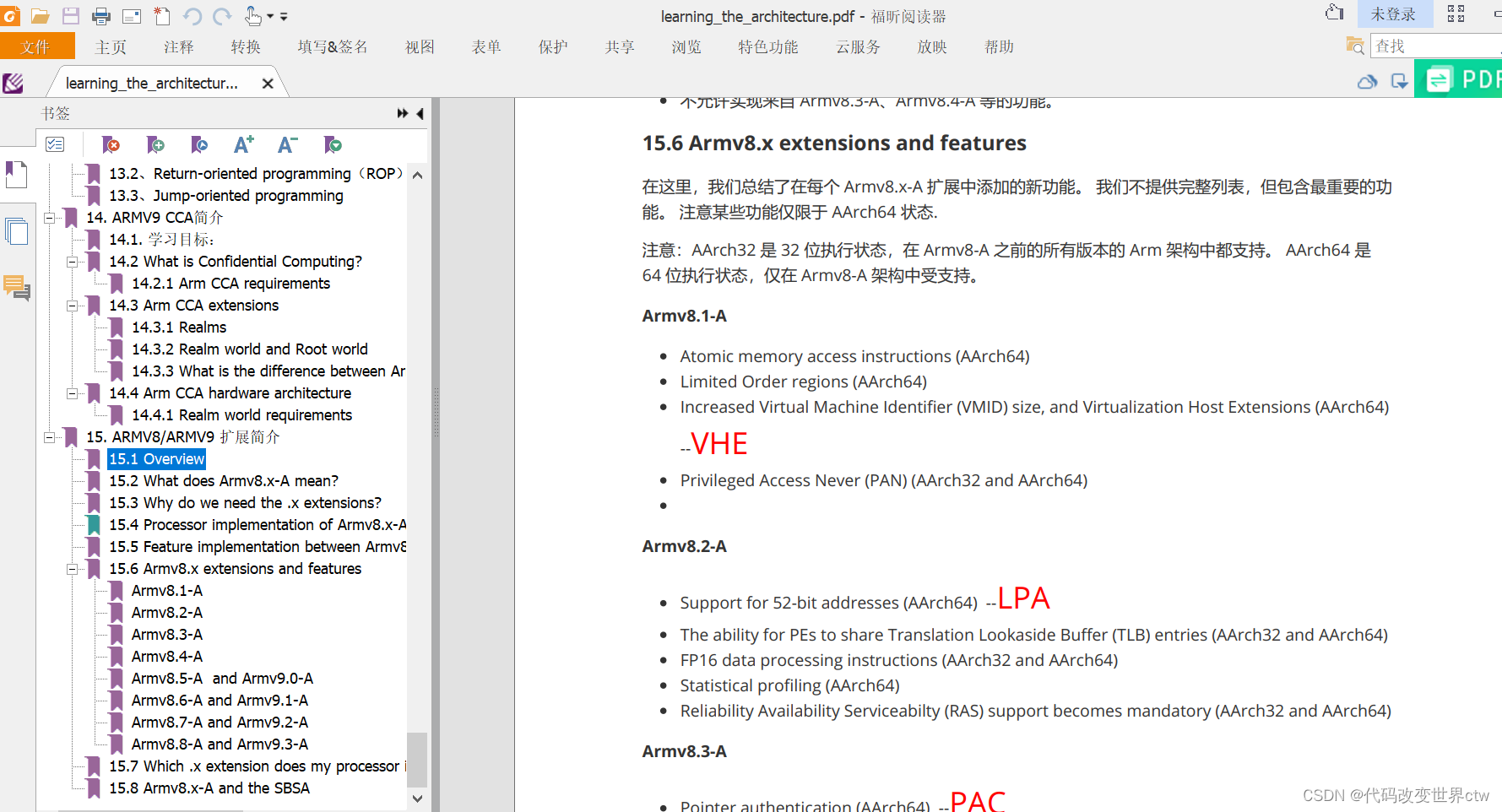Collapse 15.6 Armv8.x extensions bookmark
The width and height of the screenshot is (1502, 812).
click(x=73, y=569)
